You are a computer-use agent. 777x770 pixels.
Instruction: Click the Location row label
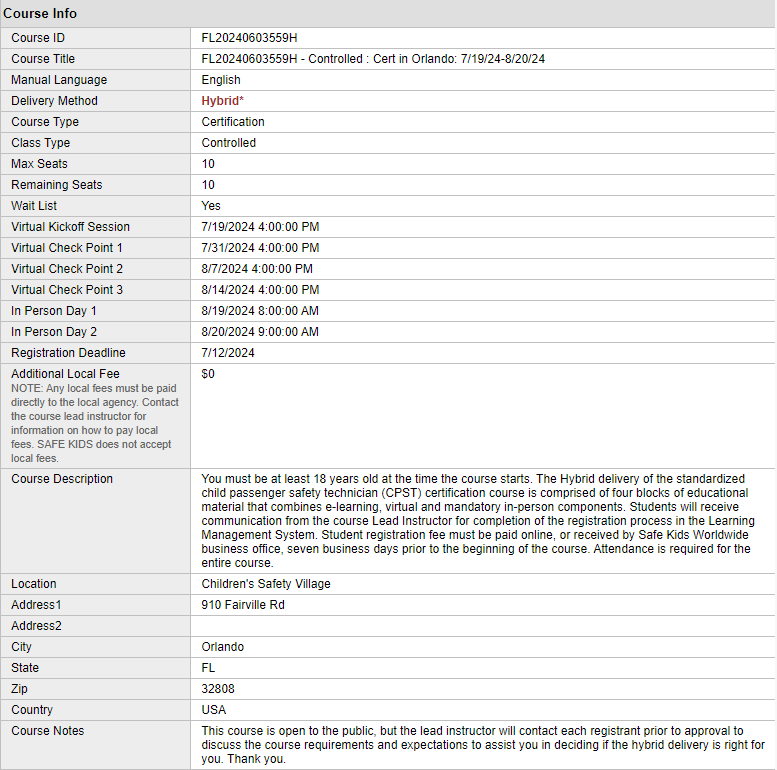34,584
